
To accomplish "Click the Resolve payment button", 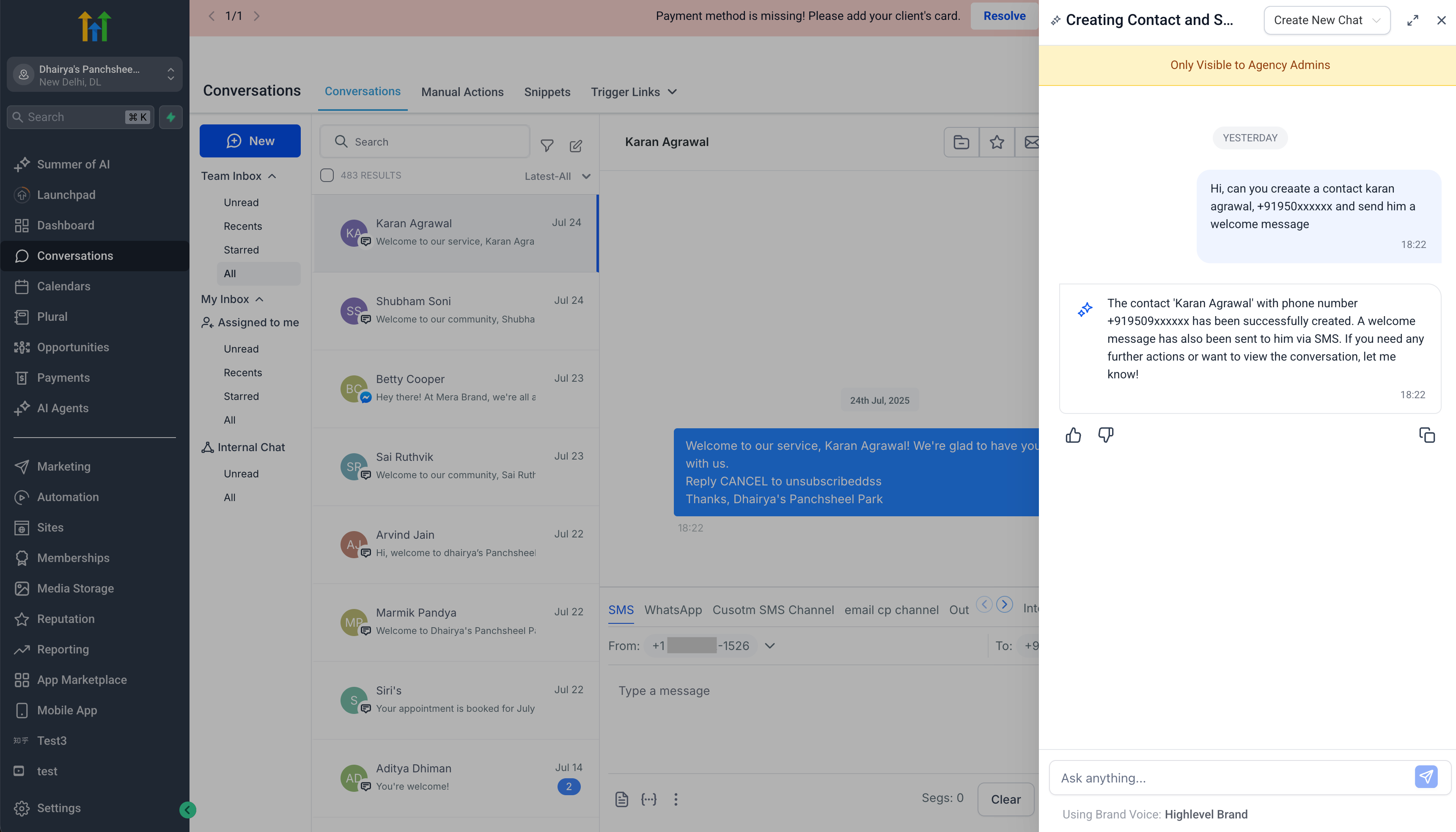I will tap(1004, 15).
